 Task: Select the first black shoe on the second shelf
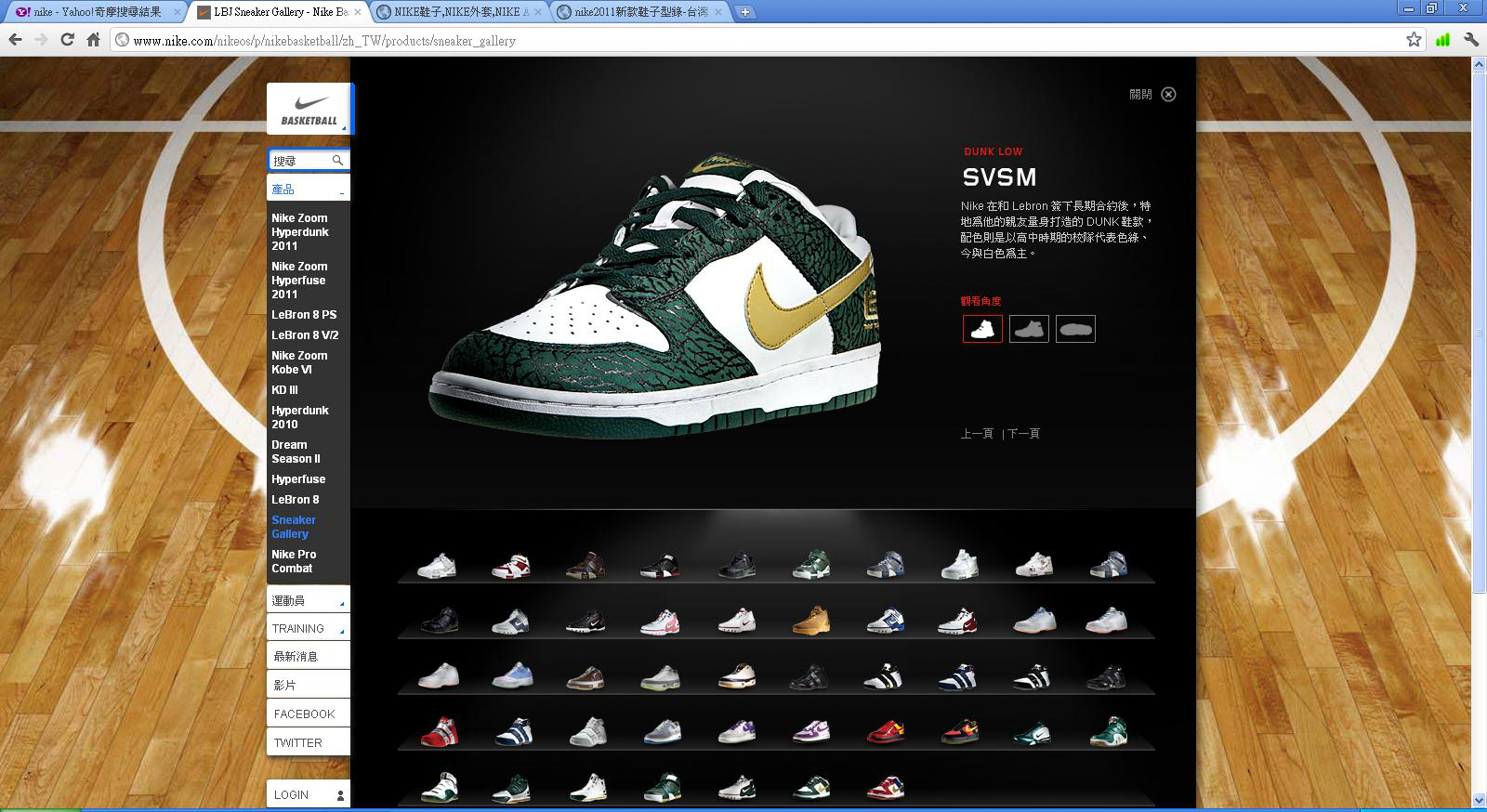pyautogui.click(x=439, y=620)
